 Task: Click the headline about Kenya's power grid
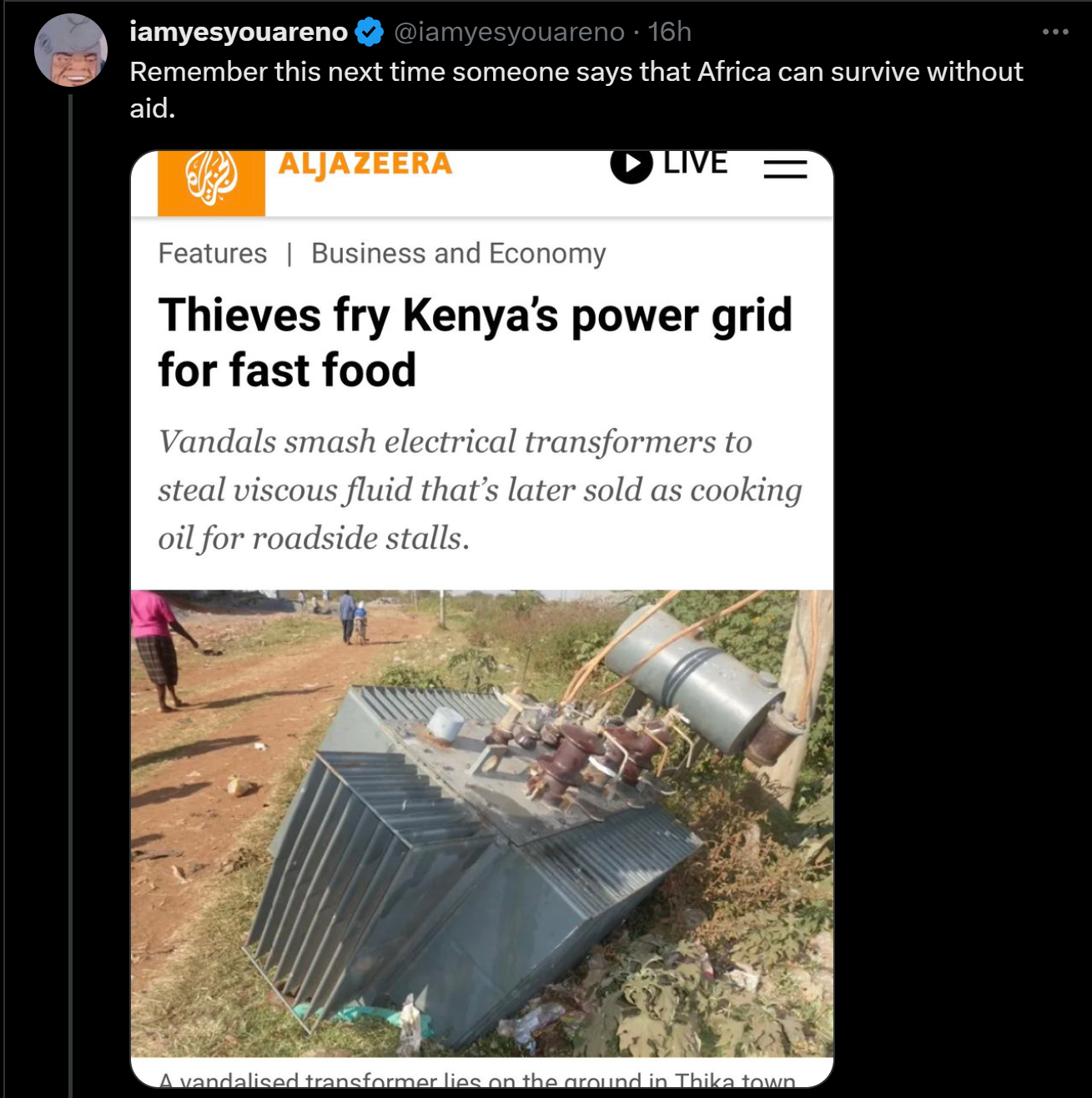pyautogui.click(x=475, y=342)
